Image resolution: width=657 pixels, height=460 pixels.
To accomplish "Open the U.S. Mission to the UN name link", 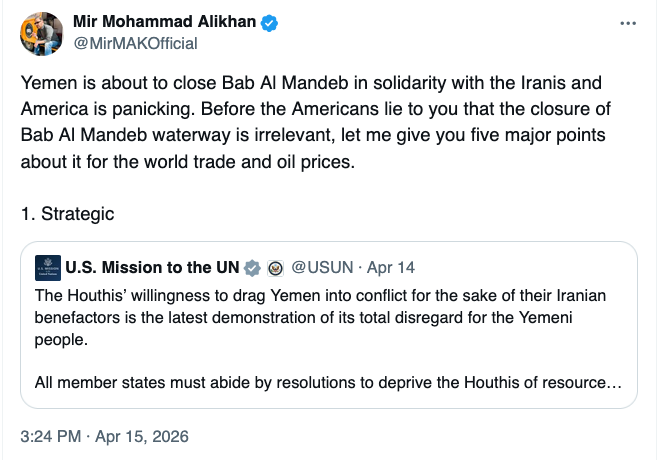I will (x=152, y=268).
